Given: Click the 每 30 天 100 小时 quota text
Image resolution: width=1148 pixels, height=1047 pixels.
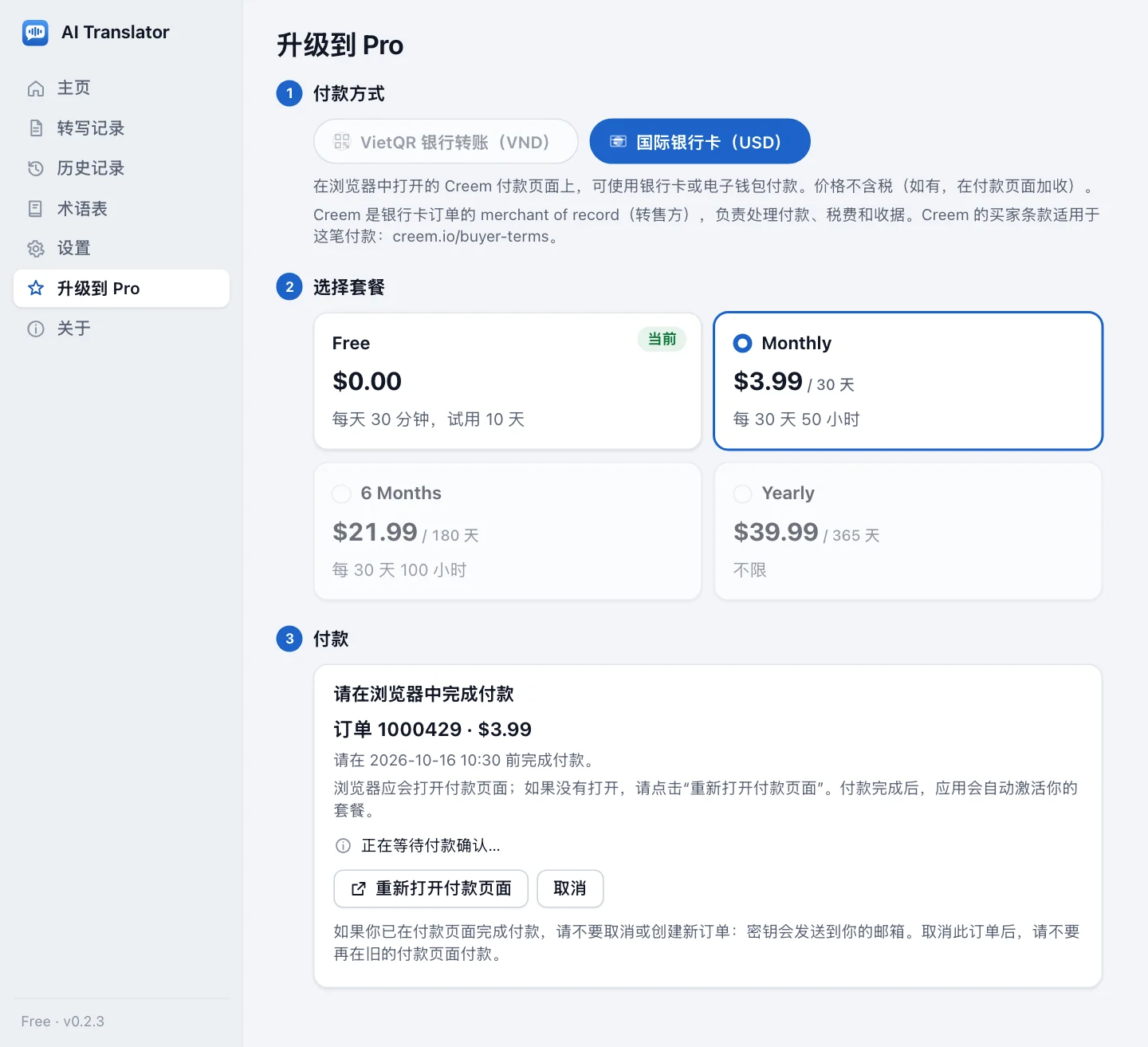Looking at the screenshot, I should click(x=399, y=570).
